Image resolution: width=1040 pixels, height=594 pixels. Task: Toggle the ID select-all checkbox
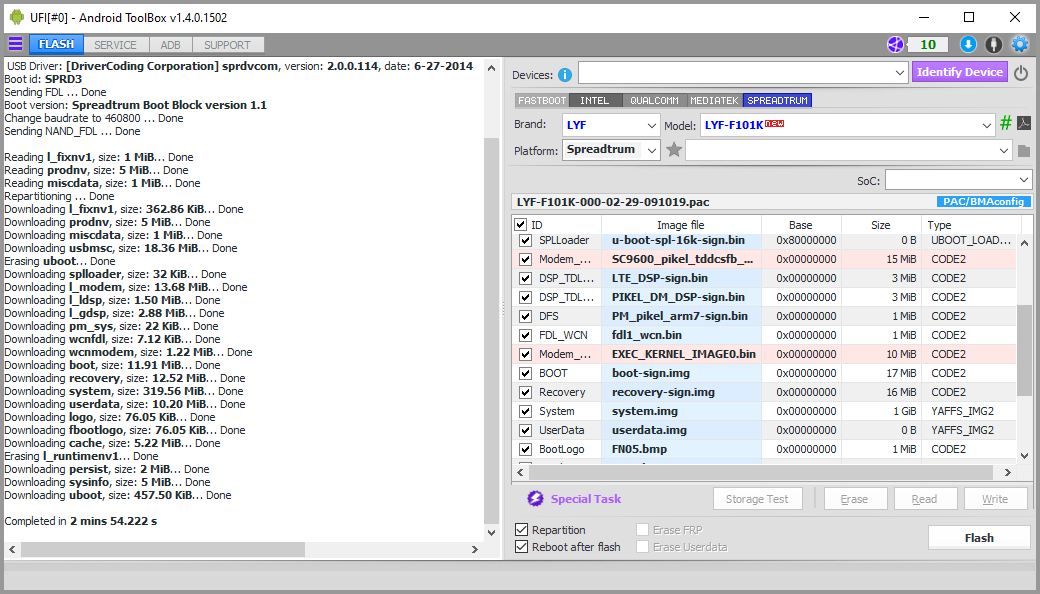[521, 225]
